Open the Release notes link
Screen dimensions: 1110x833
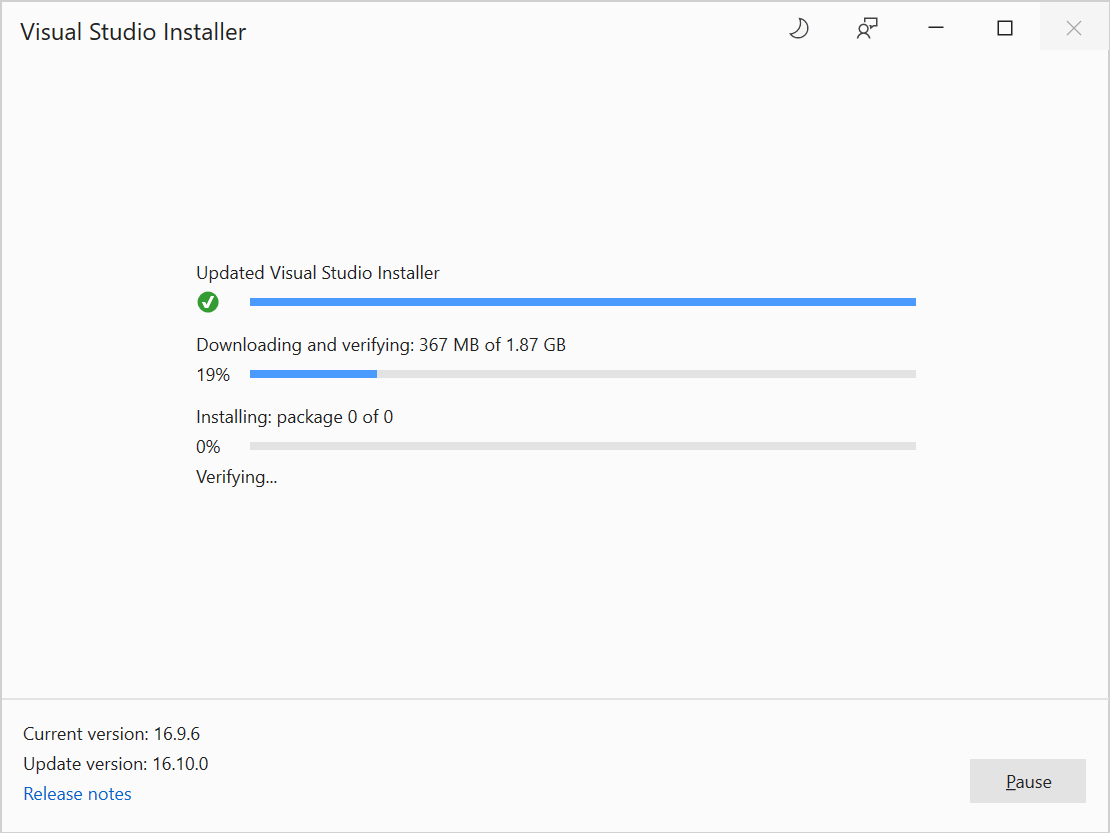(77, 794)
